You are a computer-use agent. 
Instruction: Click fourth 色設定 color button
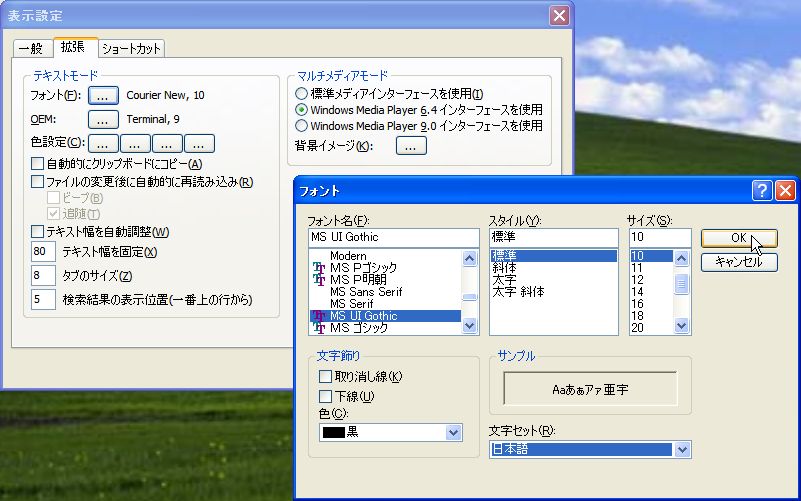point(199,144)
